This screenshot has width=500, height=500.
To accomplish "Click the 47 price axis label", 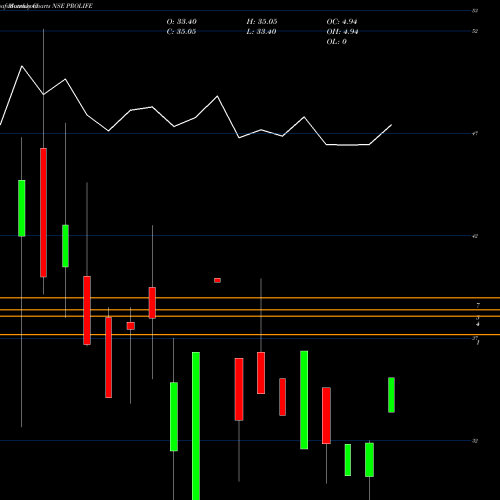I will coord(475,134).
